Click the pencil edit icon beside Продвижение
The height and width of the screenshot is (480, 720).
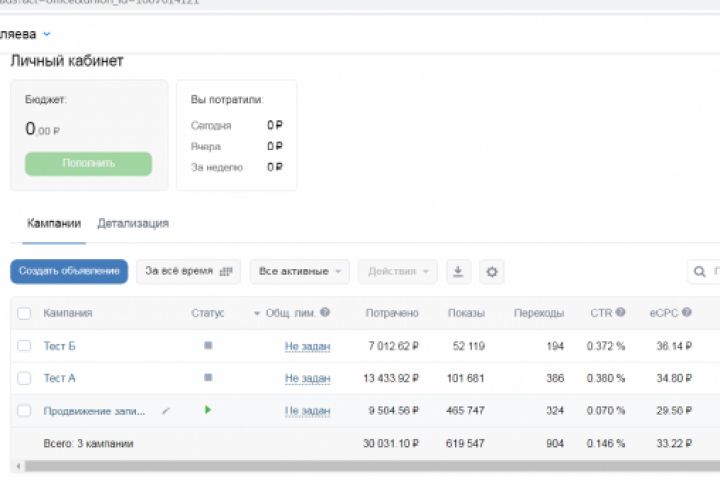tap(166, 410)
